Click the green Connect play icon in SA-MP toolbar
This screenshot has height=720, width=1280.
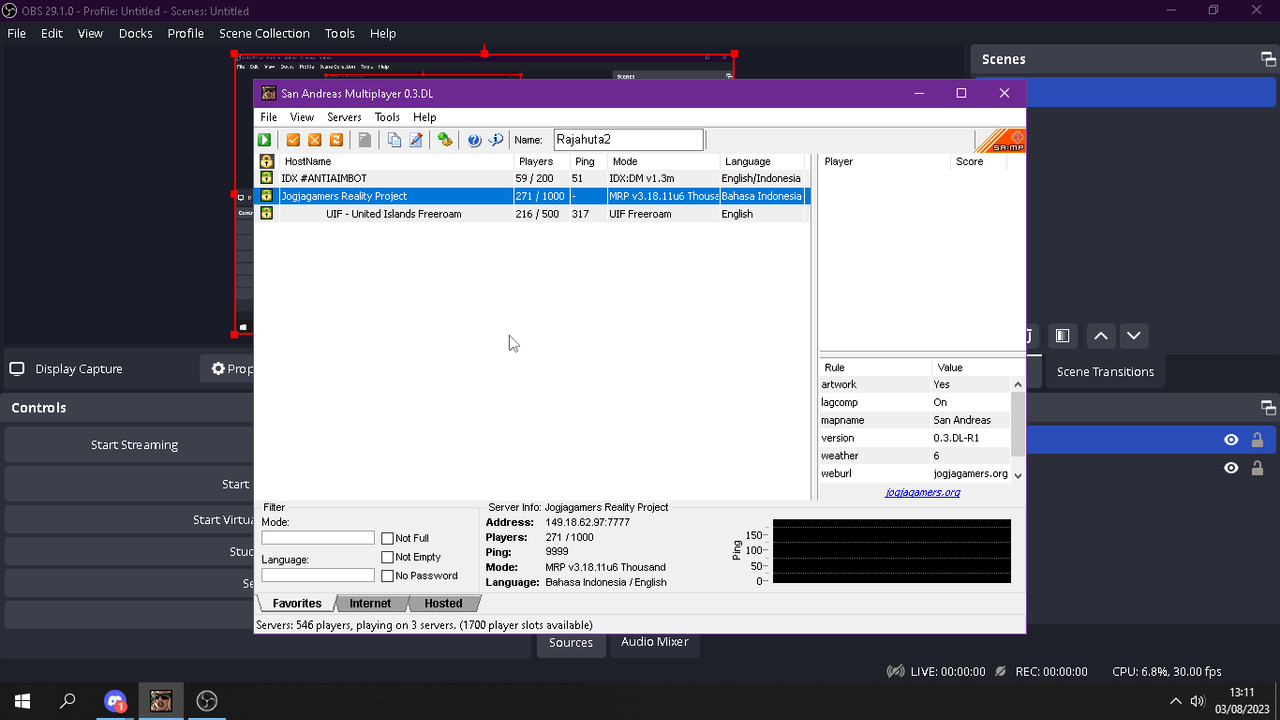pos(265,140)
